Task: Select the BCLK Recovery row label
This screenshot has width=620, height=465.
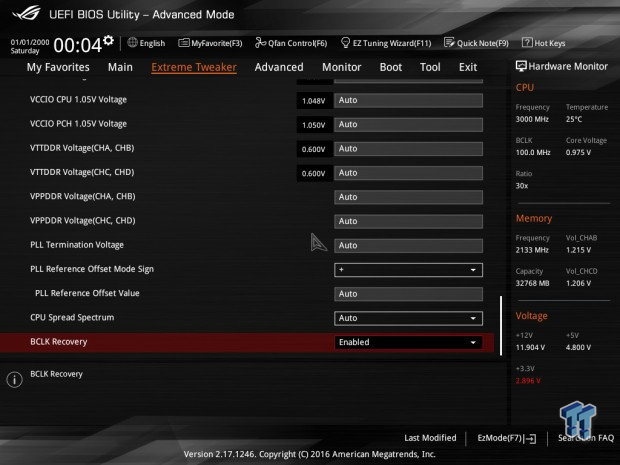Action: click(x=59, y=342)
